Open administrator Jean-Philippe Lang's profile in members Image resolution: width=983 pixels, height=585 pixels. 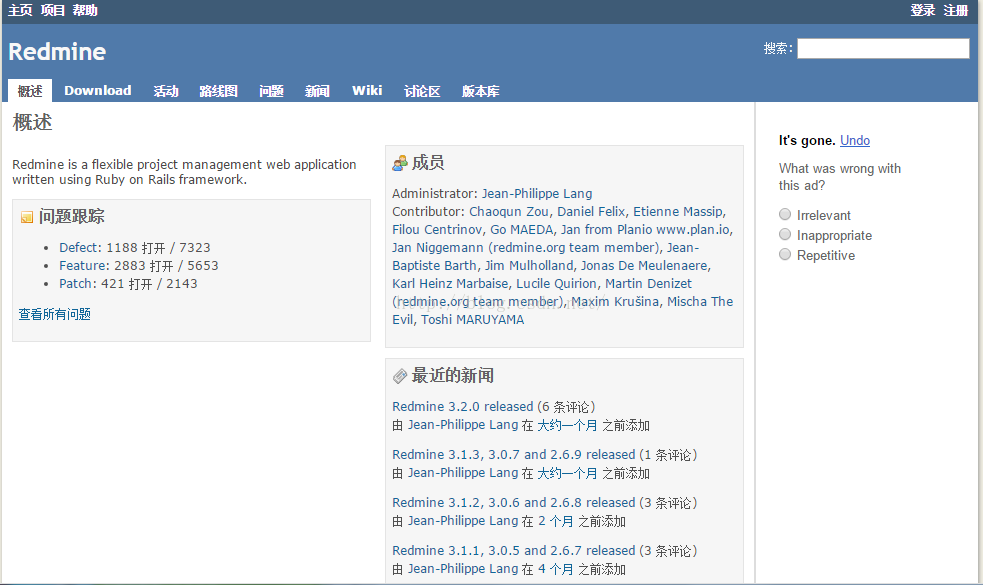tap(537, 194)
